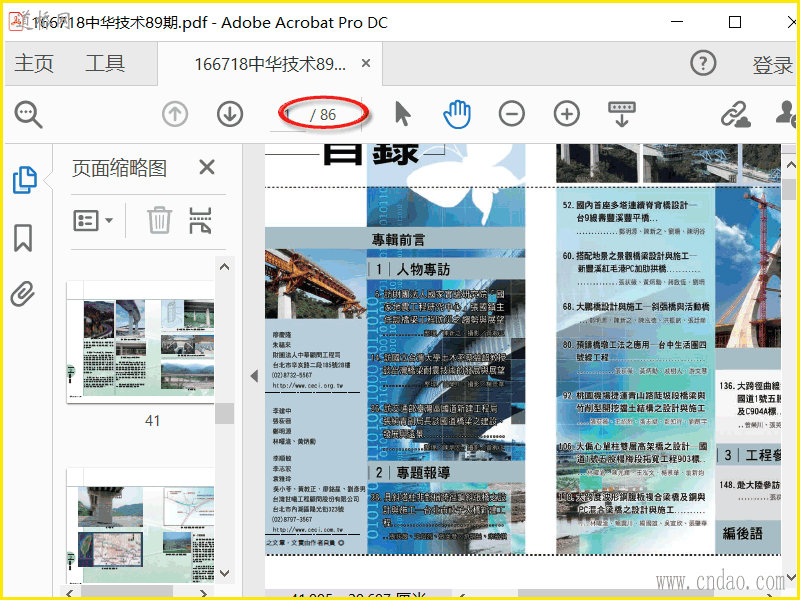Activate the hand pan tool
Image resolution: width=800 pixels, height=600 pixels.
pos(457,113)
